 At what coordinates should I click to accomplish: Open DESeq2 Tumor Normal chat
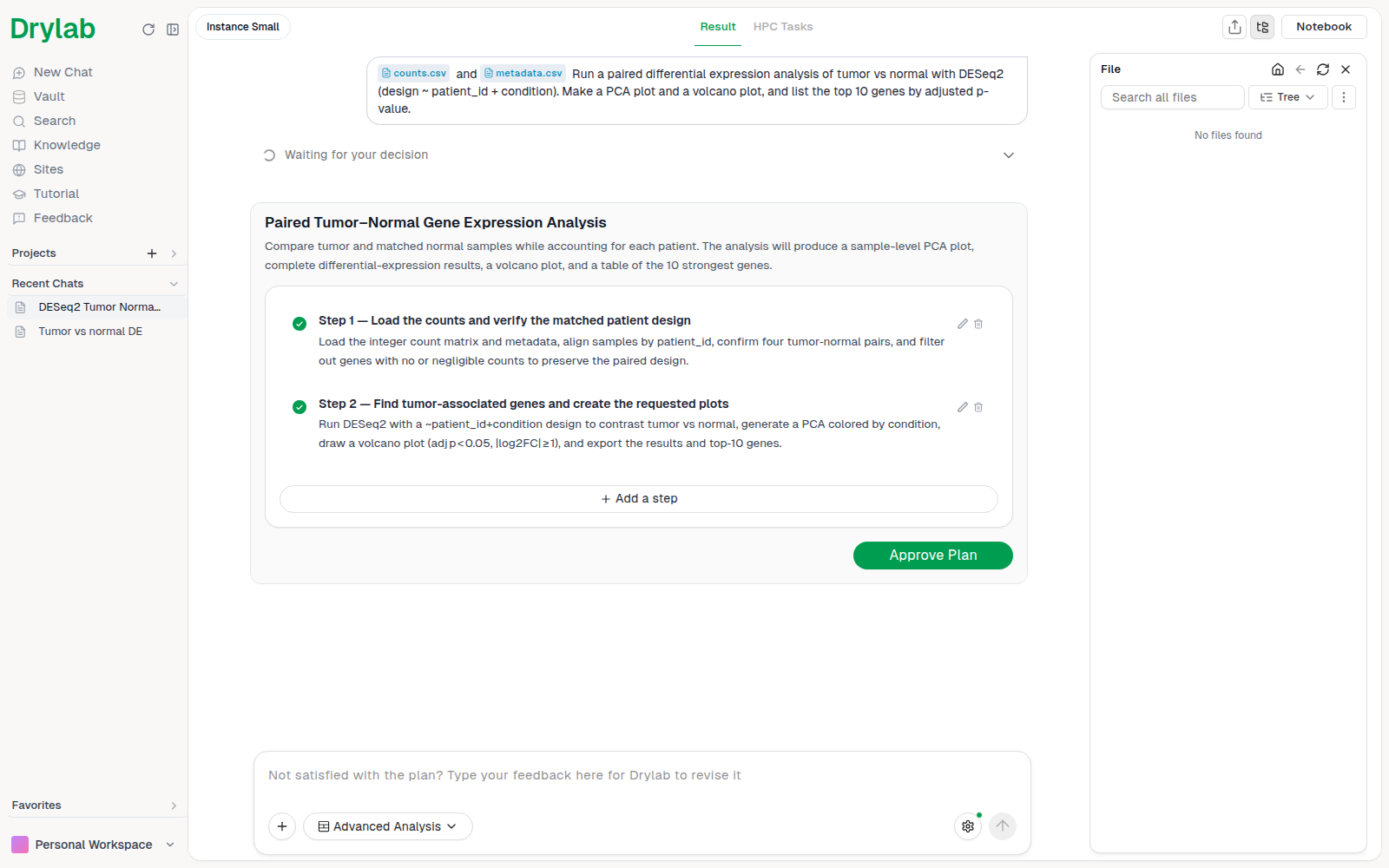pos(96,307)
